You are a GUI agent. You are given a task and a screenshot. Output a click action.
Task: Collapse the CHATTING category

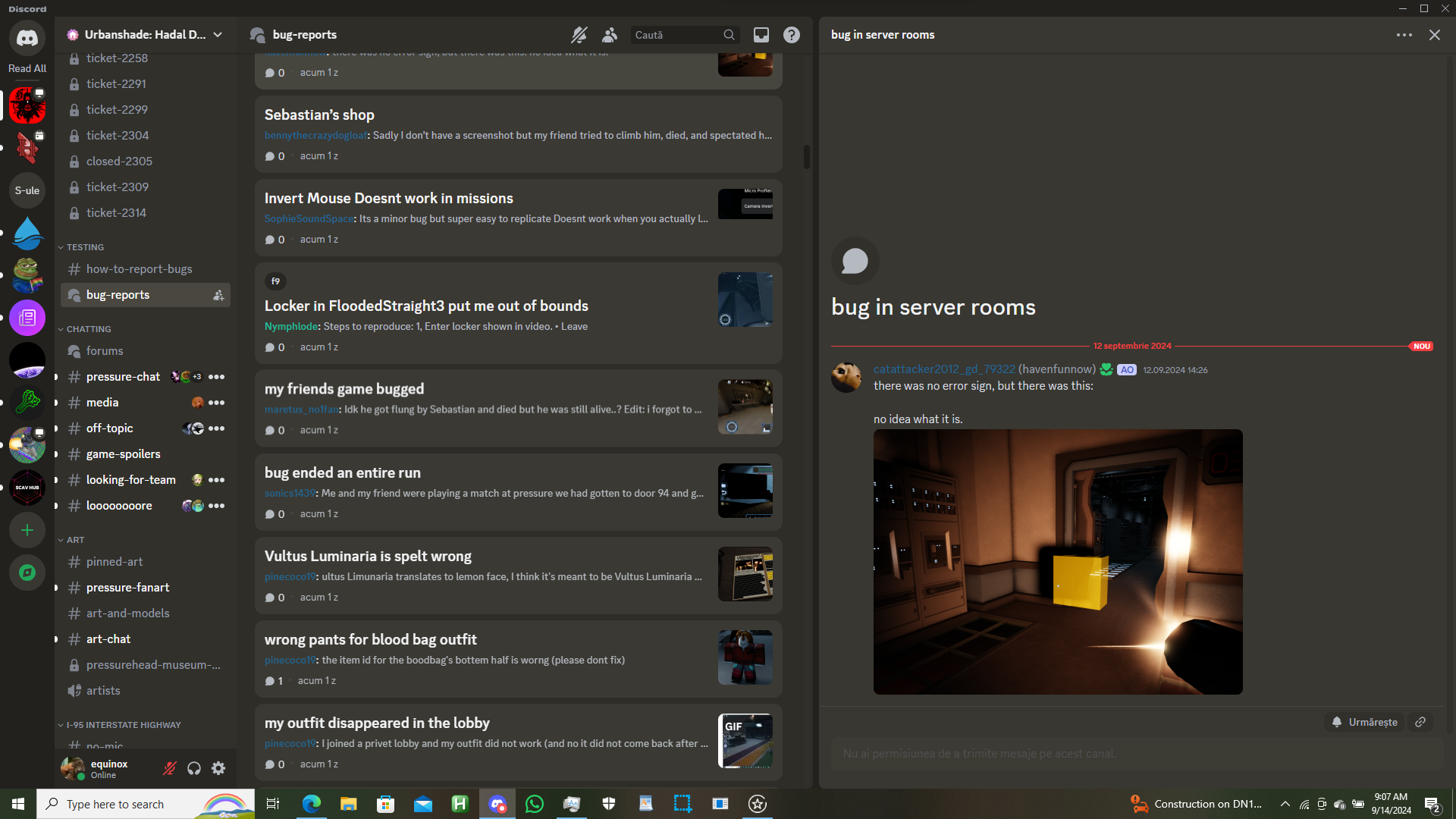click(88, 329)
